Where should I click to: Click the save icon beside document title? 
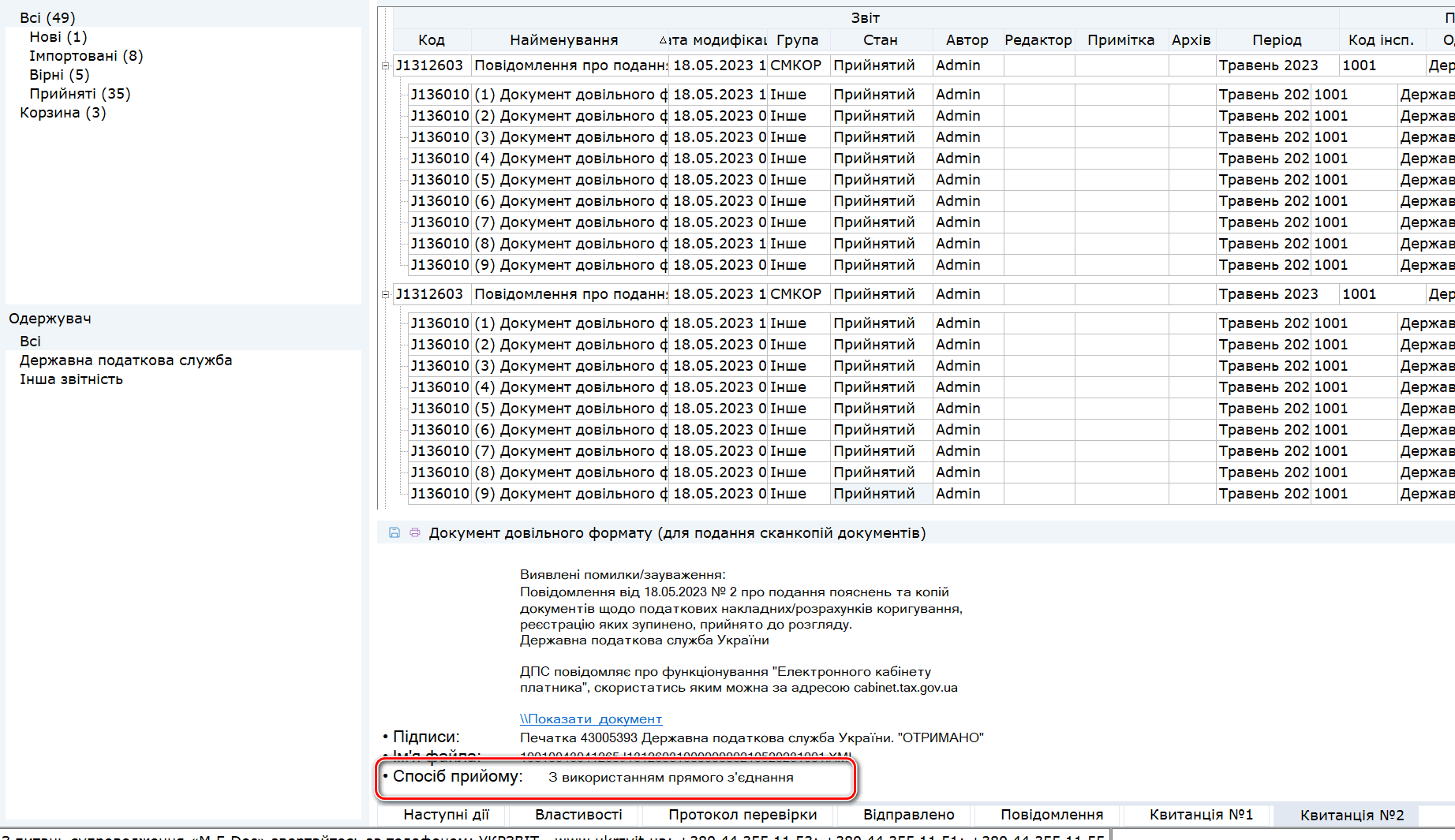(395, 533)
